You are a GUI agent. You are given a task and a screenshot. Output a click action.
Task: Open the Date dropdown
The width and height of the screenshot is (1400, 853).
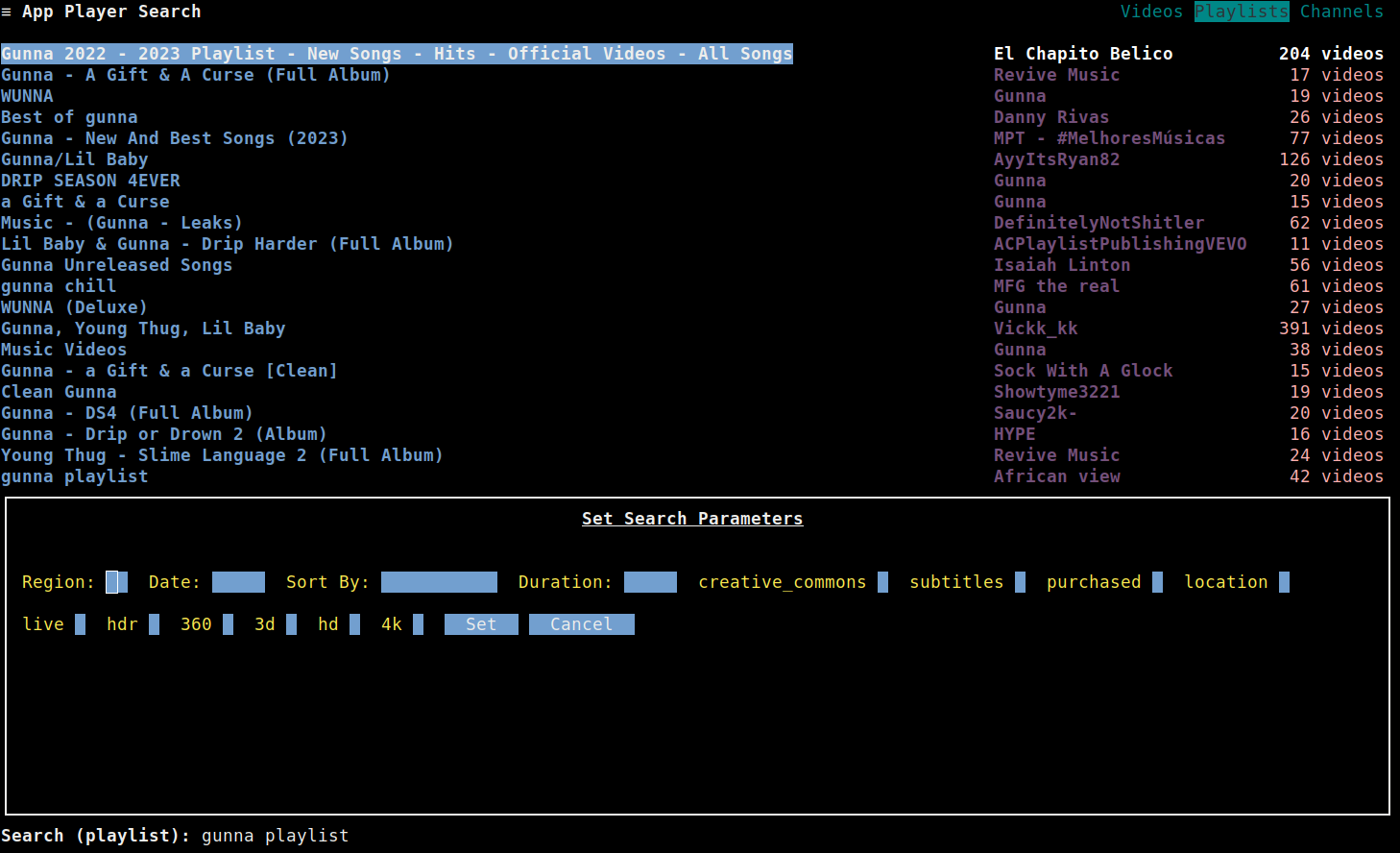(238, 582)
